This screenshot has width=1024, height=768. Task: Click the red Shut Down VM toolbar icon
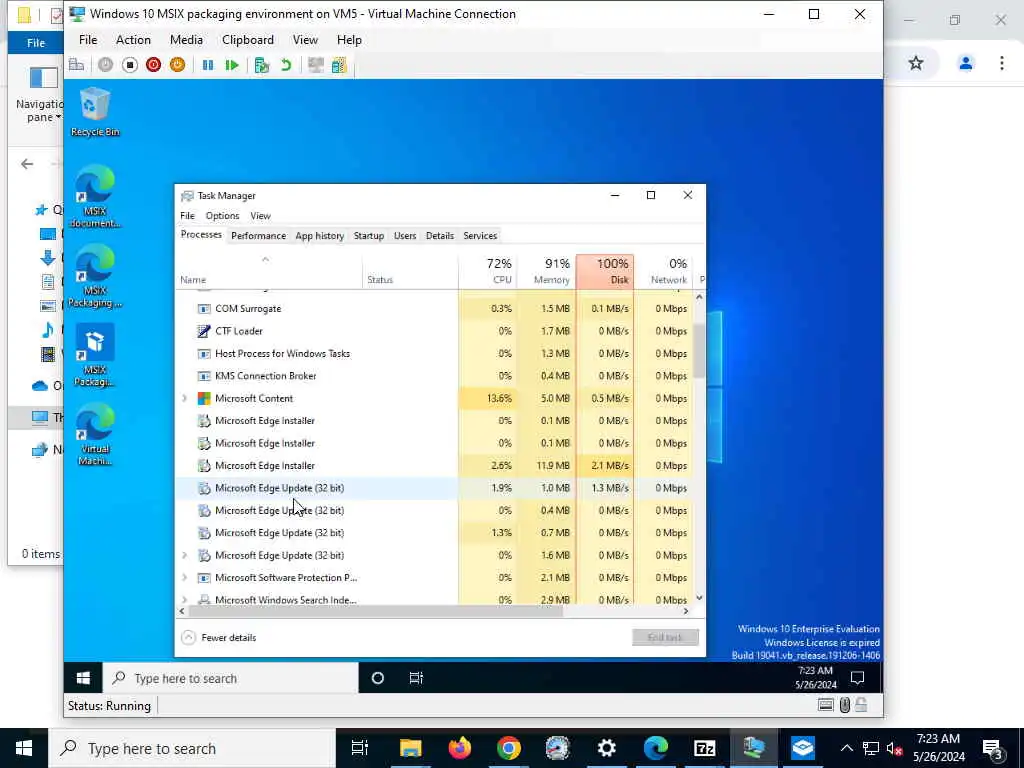coord(153,65)
